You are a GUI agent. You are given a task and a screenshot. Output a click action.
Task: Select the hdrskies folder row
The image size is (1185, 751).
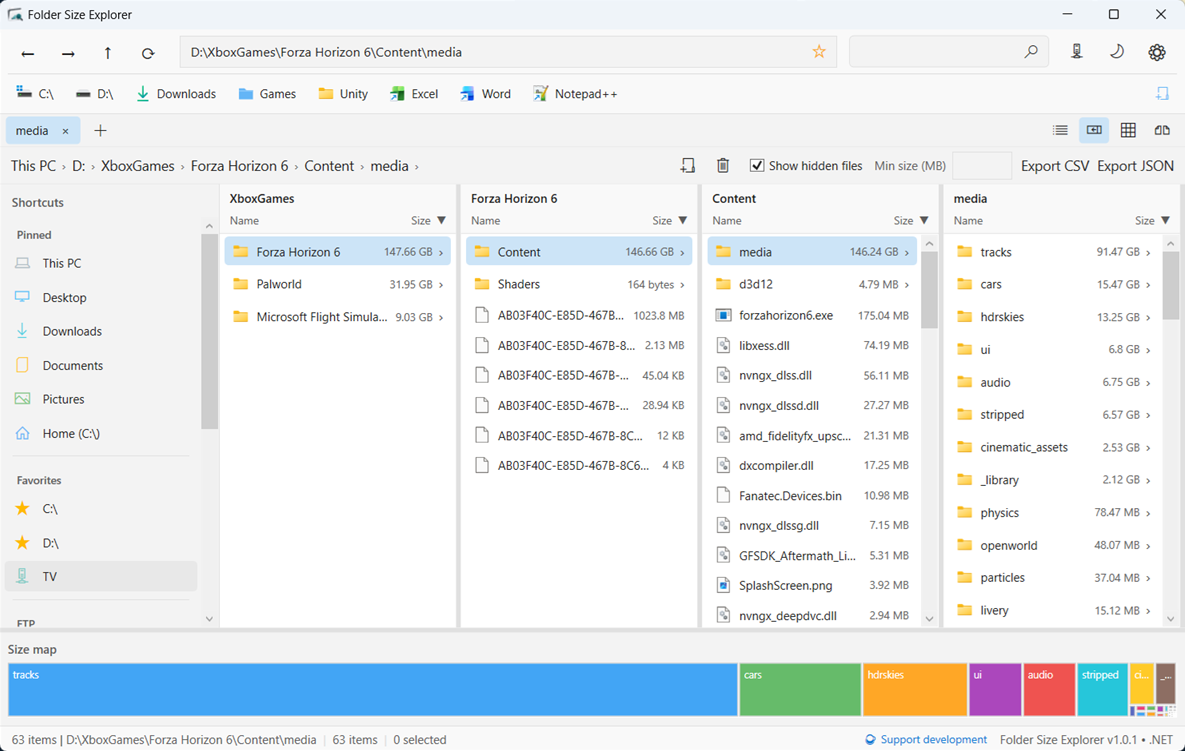tap(1054, 317)
